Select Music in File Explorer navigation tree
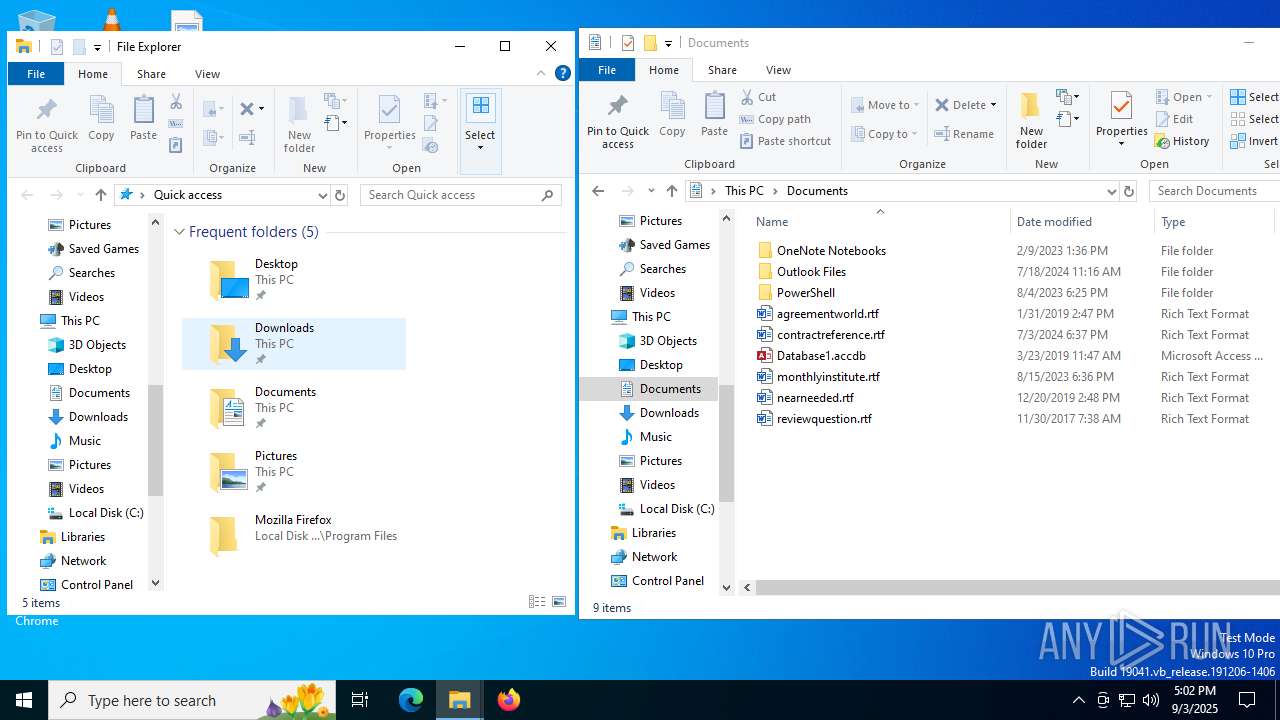This screenshot has width=1280, height=720. coord(84,441)
